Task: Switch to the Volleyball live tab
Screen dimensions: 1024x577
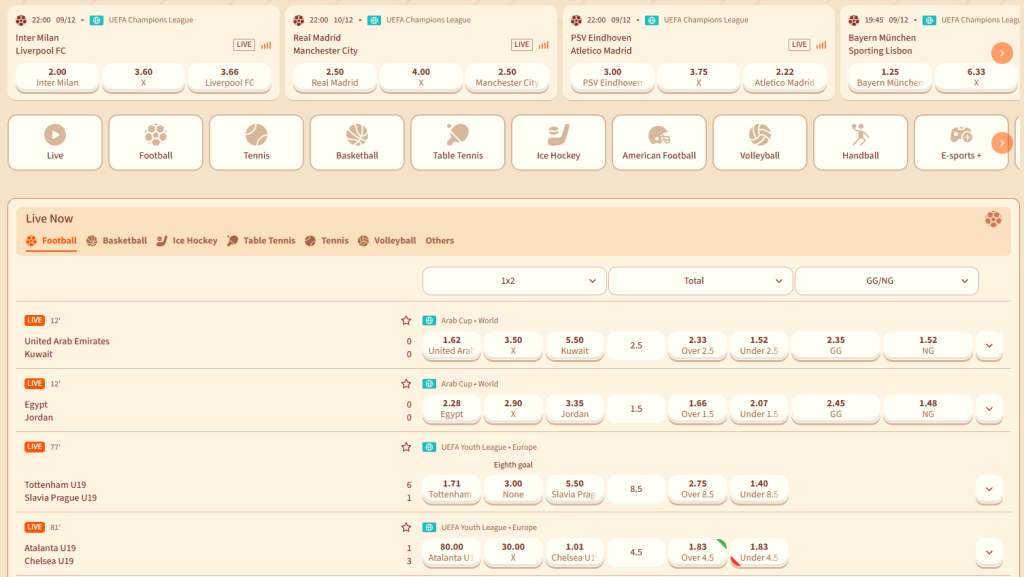Action: pyautogui.click(x=387, y=241)
